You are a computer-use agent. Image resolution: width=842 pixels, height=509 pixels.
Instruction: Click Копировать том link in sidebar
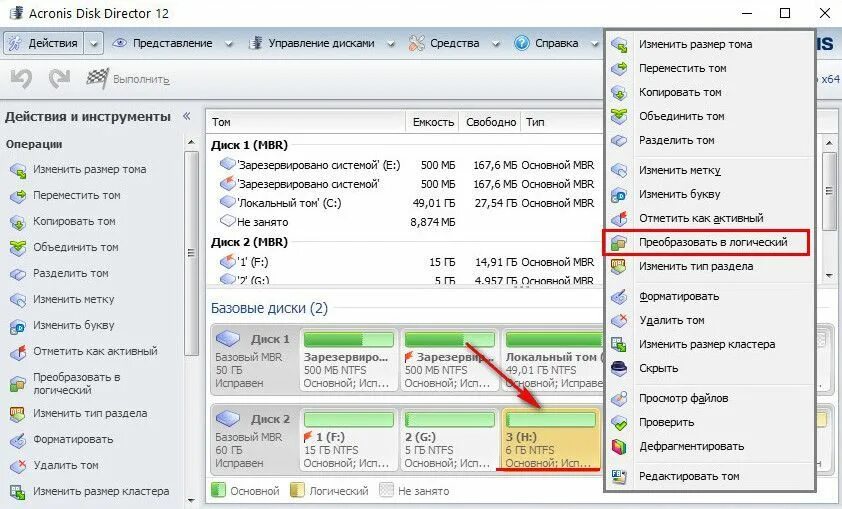point(74,221)
